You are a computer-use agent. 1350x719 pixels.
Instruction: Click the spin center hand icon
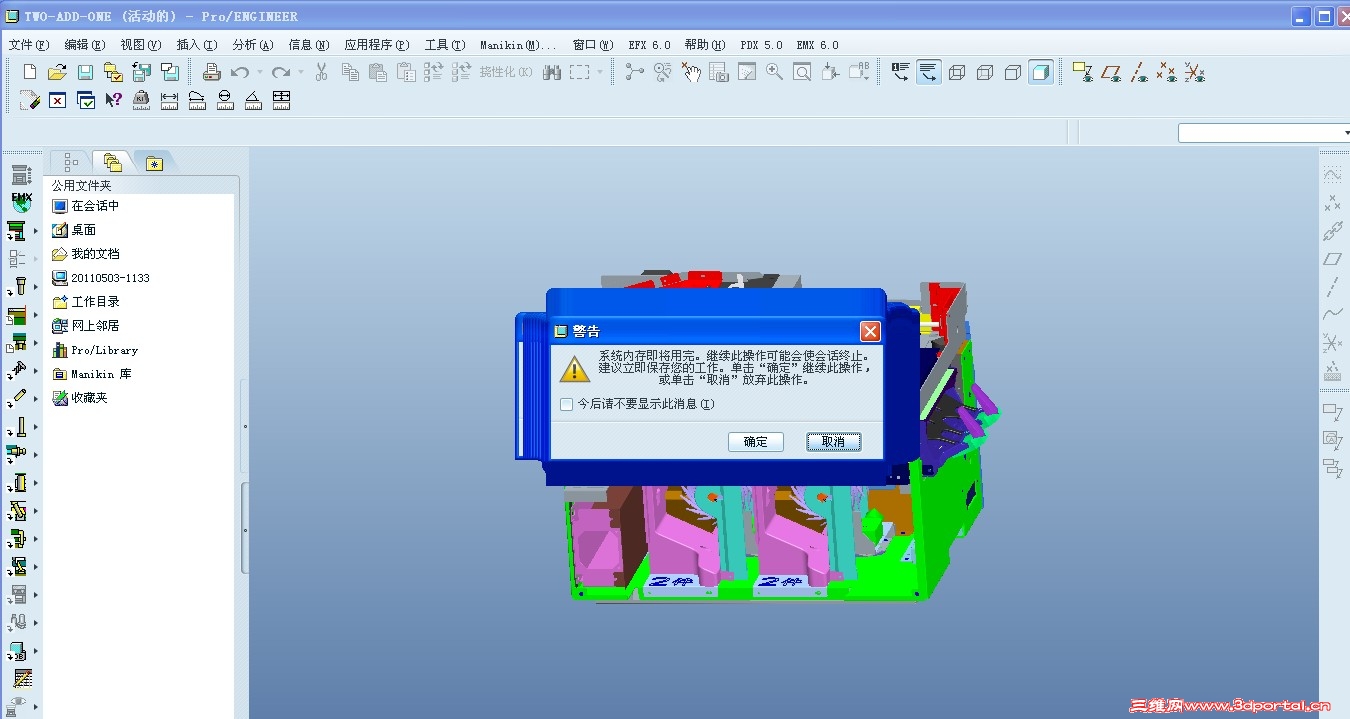691,72
